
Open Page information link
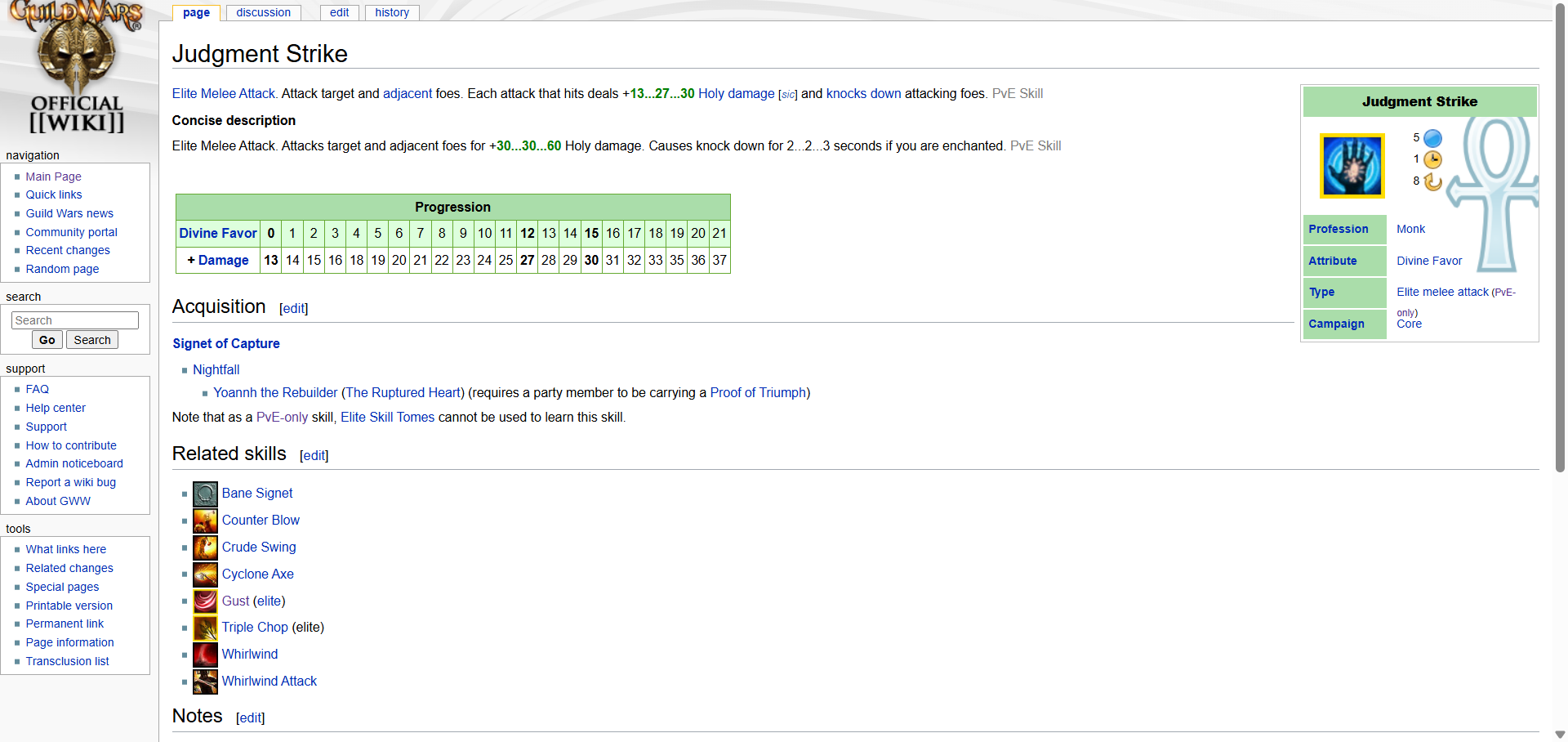[x=70, y=642]
